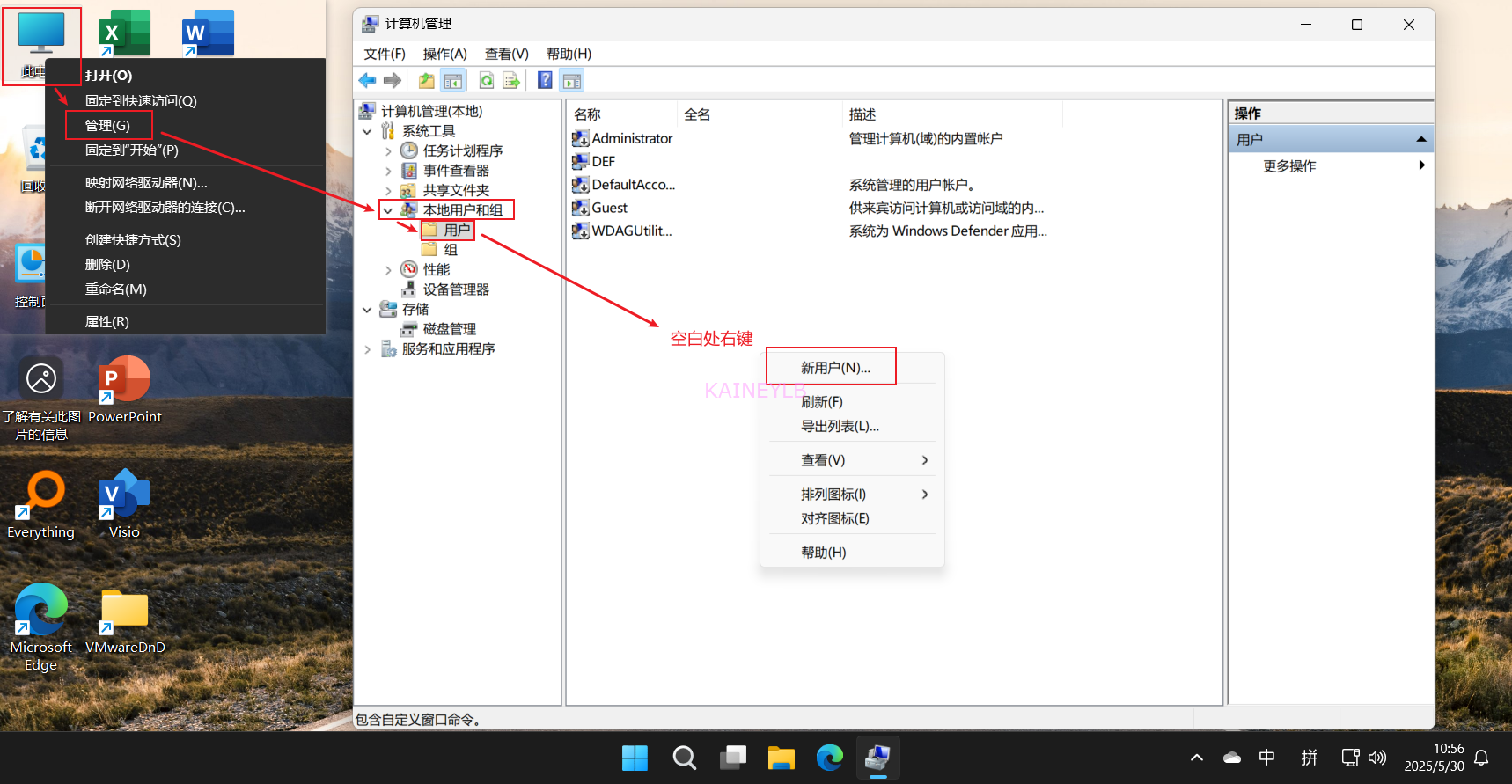
Task: Open the 帮助(H) menu in the menu bar
Action: pos(569,54)
